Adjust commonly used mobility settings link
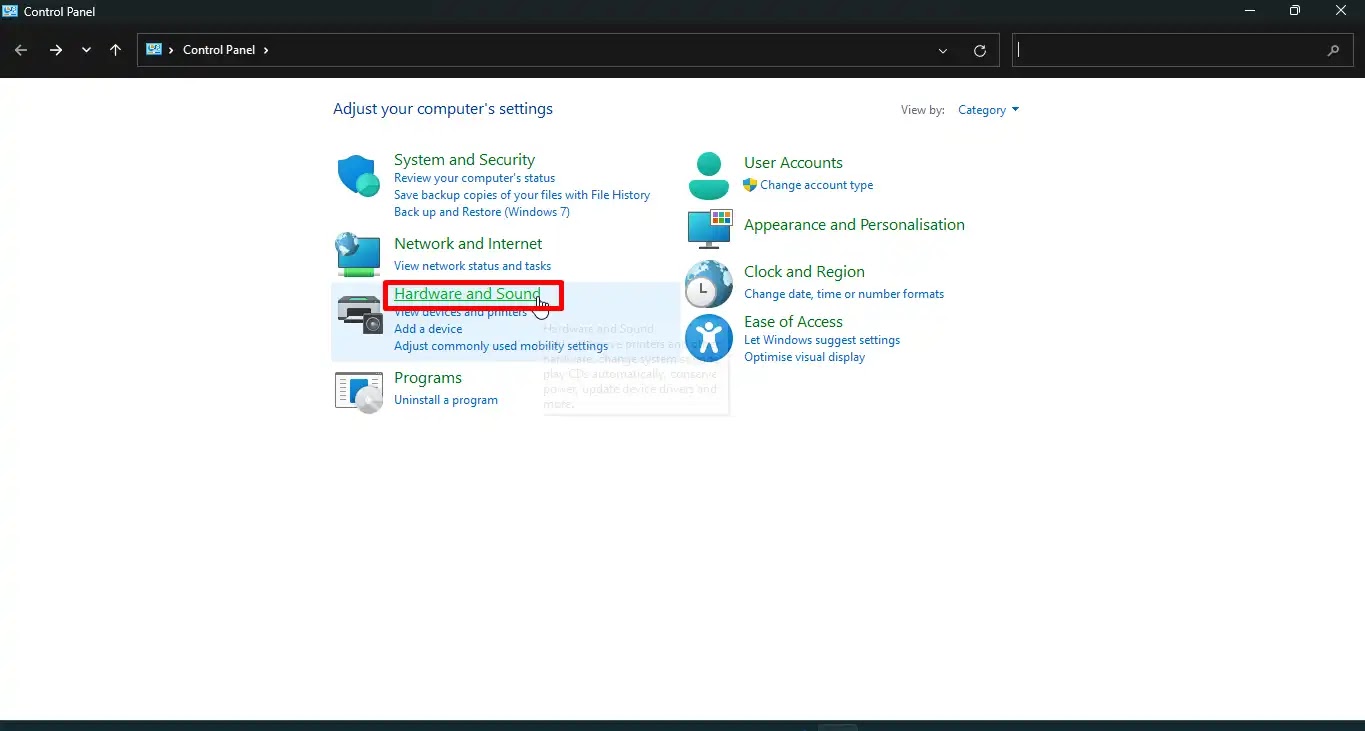Viewport: 1365px width, 731px height. pyautogui.click(x=501, y=346)
